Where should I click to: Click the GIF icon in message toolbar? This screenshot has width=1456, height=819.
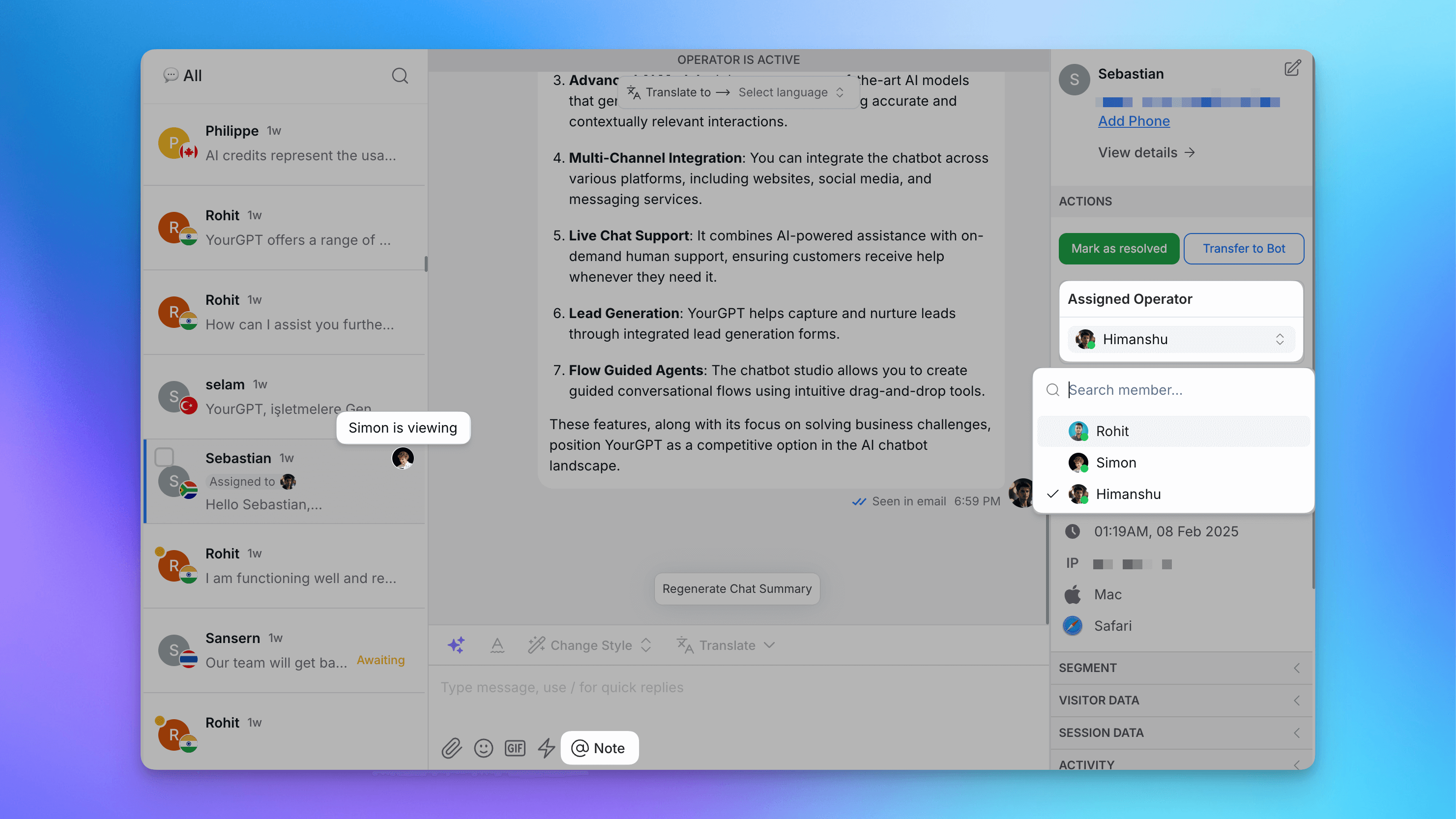(x=515, y=748)
